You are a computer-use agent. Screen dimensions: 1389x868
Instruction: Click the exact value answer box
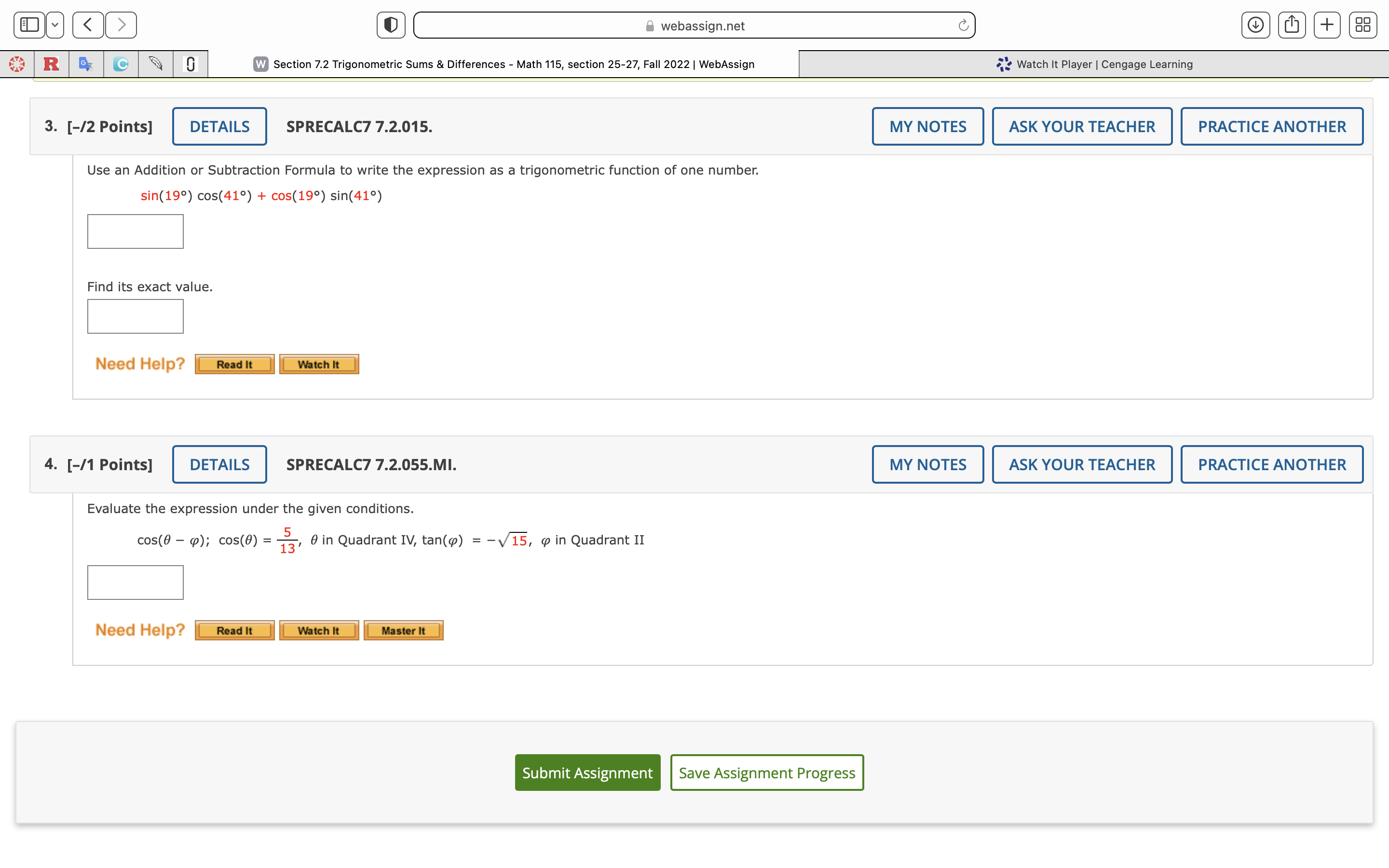coord(136,316)
